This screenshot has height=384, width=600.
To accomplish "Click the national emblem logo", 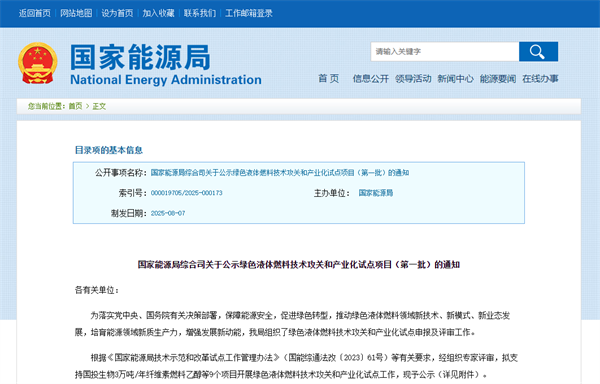I will coord(38,63).
